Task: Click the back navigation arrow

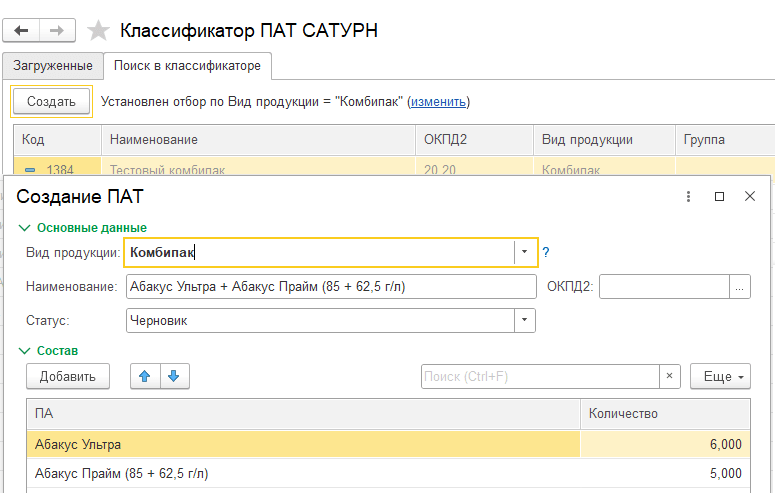Action: click(x=22, y=30)
